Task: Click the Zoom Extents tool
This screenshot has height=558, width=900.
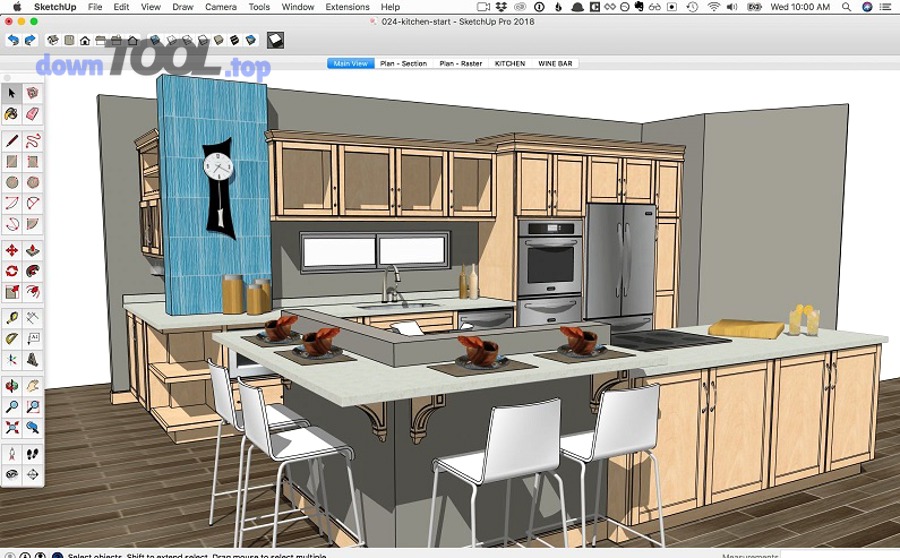Action: pyautogui.click(x=12, y=428)
